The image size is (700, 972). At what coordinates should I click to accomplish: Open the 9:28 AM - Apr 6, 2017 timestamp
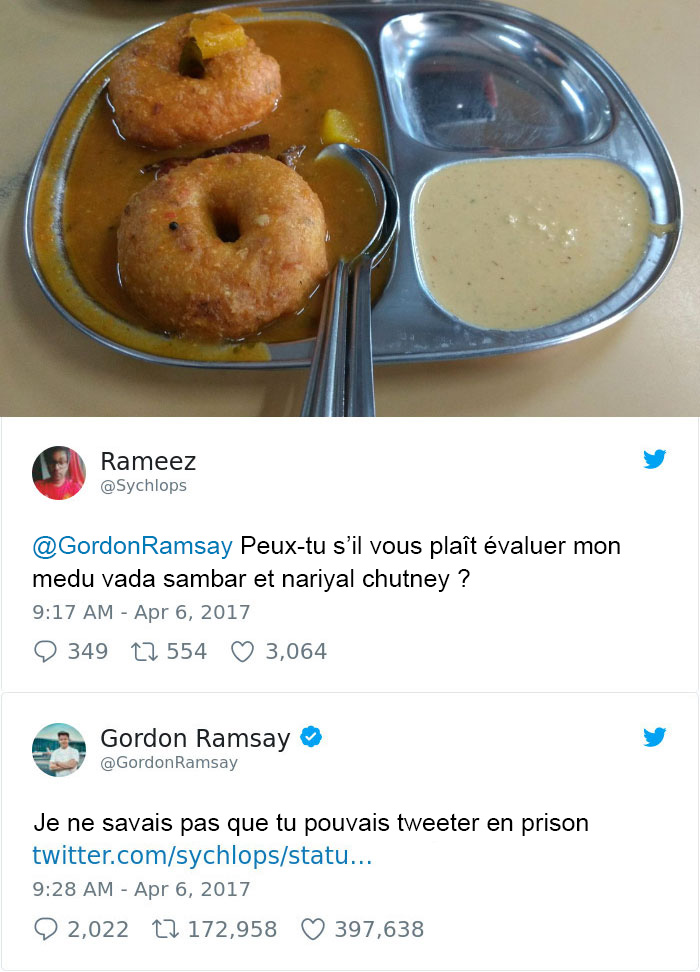(141, 890)
